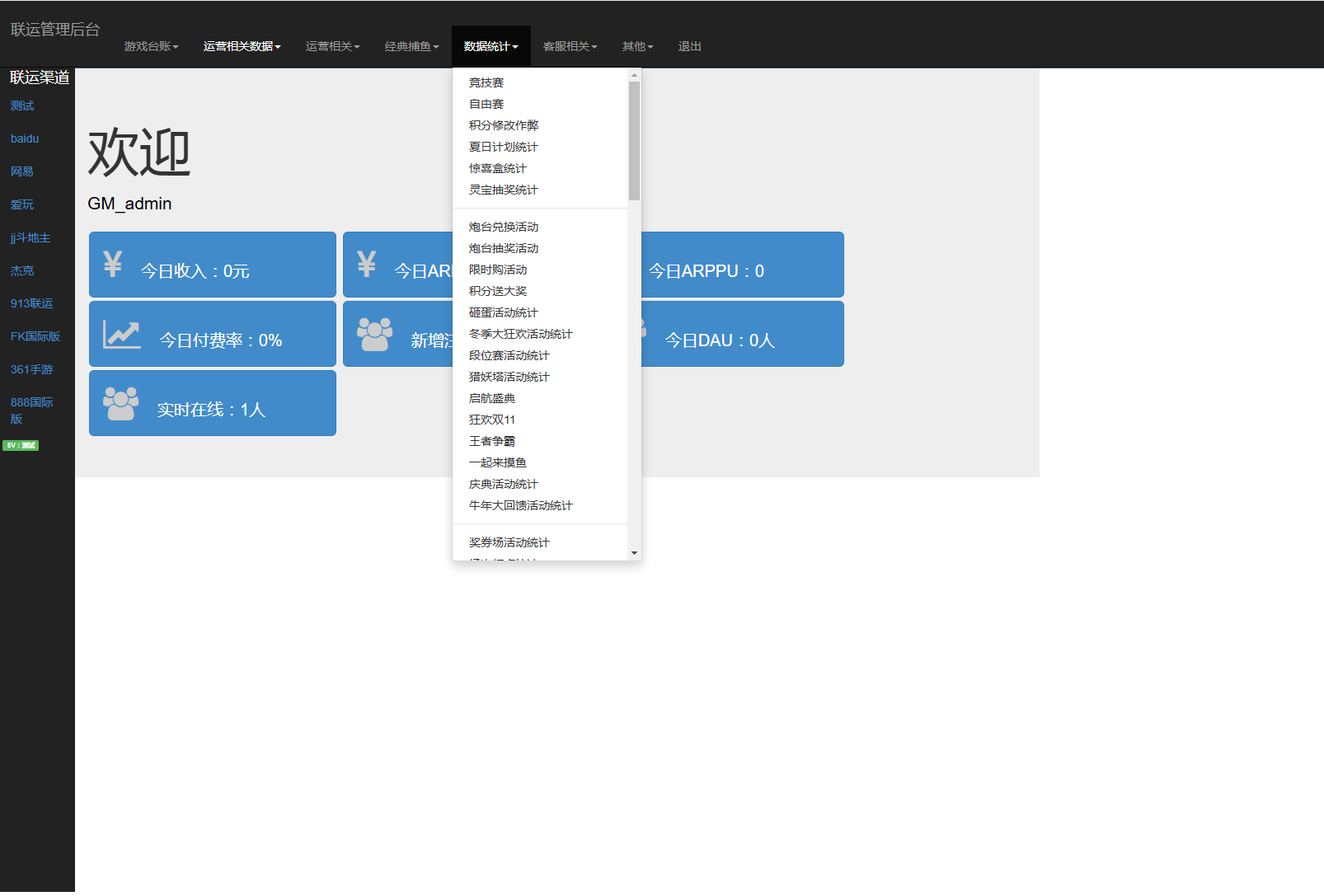The height and width of the screenshot is (896, 1324).
Task: Open the 客服相关 dropdown
Action: [x=570, y=46]
